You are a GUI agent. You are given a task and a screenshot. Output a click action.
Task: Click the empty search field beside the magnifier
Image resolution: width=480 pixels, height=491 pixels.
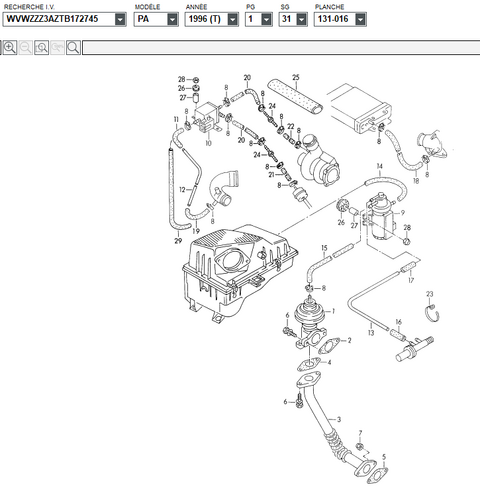pyautogui.click(x=281, y=48)
